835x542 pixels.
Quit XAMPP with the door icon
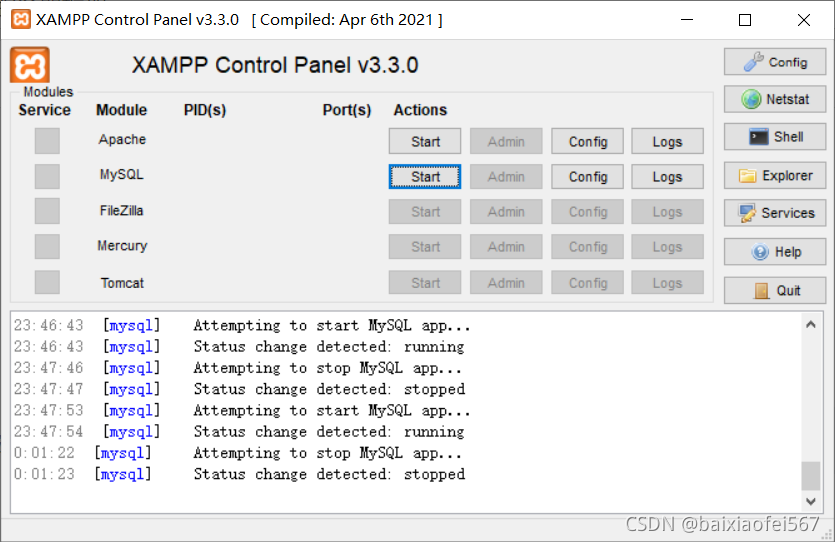tap(775, 290)
